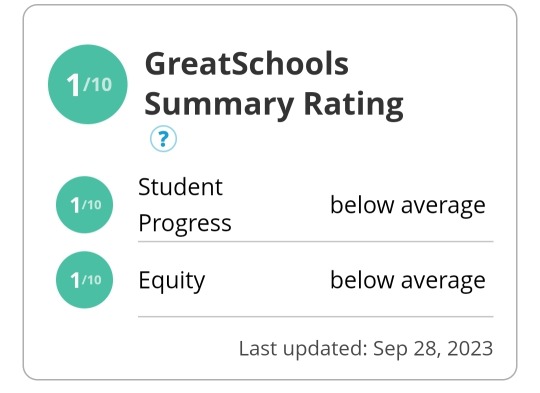Click the question mark help icon
Image resolution: width=540 pixels, height=393 pixels.
pyautogui.click(x=163, y=139)
